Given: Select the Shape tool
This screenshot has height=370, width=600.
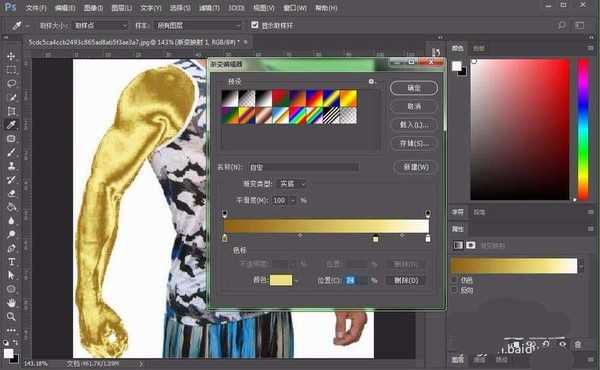Looking at the screenshot, I should (x=11, y=289).
